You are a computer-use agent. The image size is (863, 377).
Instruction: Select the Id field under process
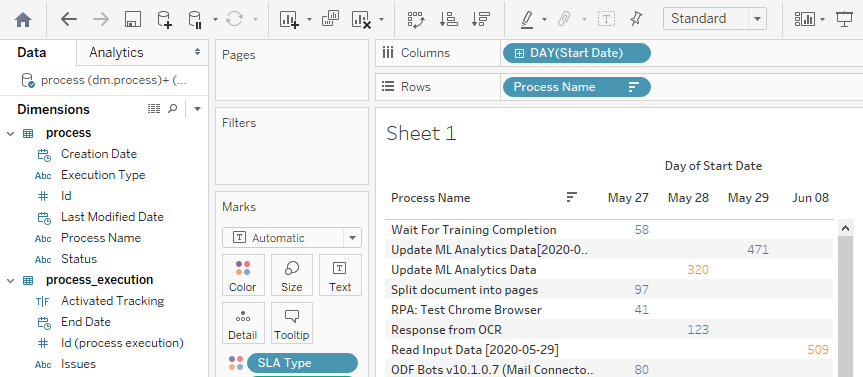66,196
